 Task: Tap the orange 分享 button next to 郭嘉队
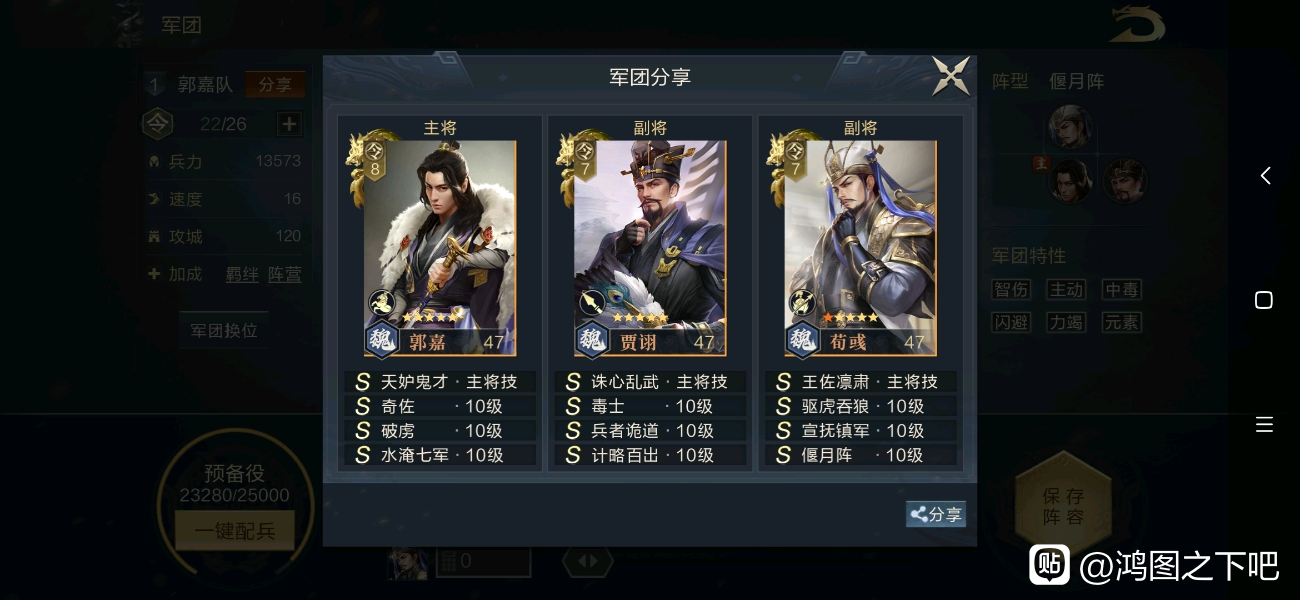tap(275, 85)
